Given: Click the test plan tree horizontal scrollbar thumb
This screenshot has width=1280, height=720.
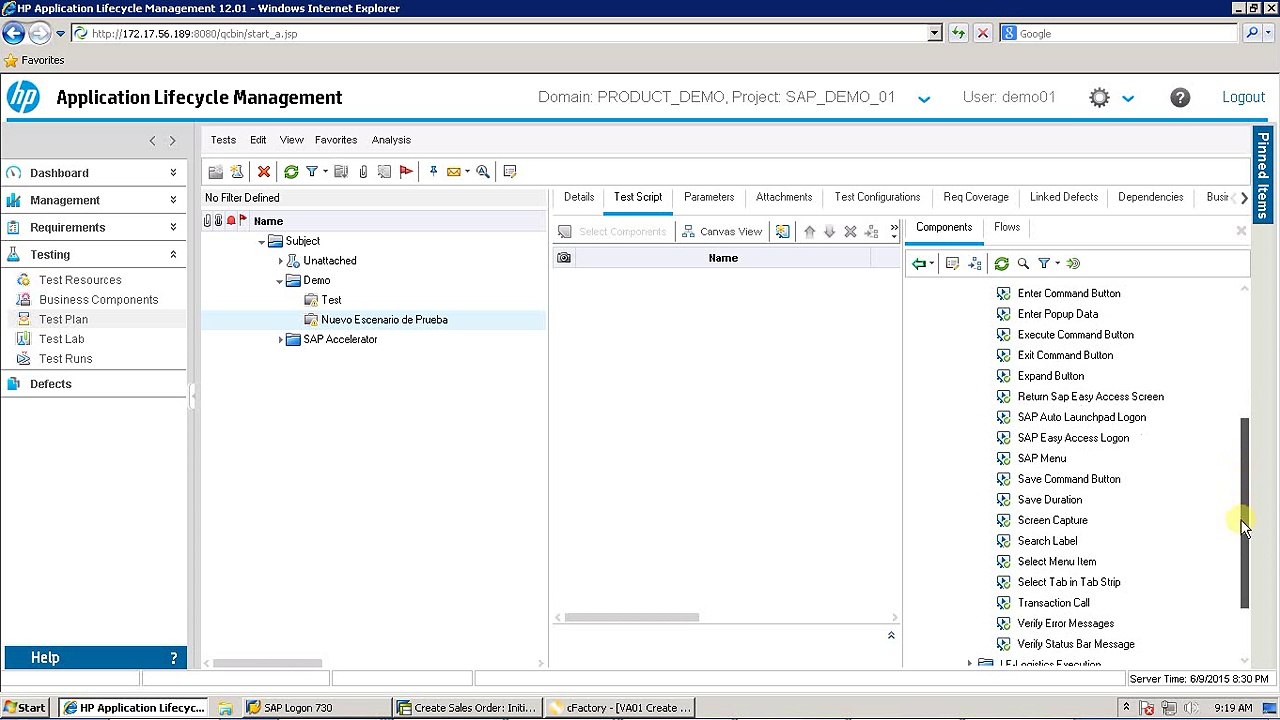Looking at the screenshot, I should pos(267,663).
